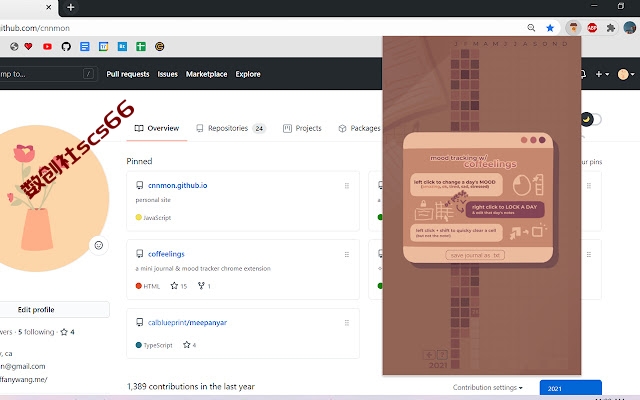640x400 pixels.
Task: Click the browser address bar URL
Action: pyautogui.click(x=35, y=28)
